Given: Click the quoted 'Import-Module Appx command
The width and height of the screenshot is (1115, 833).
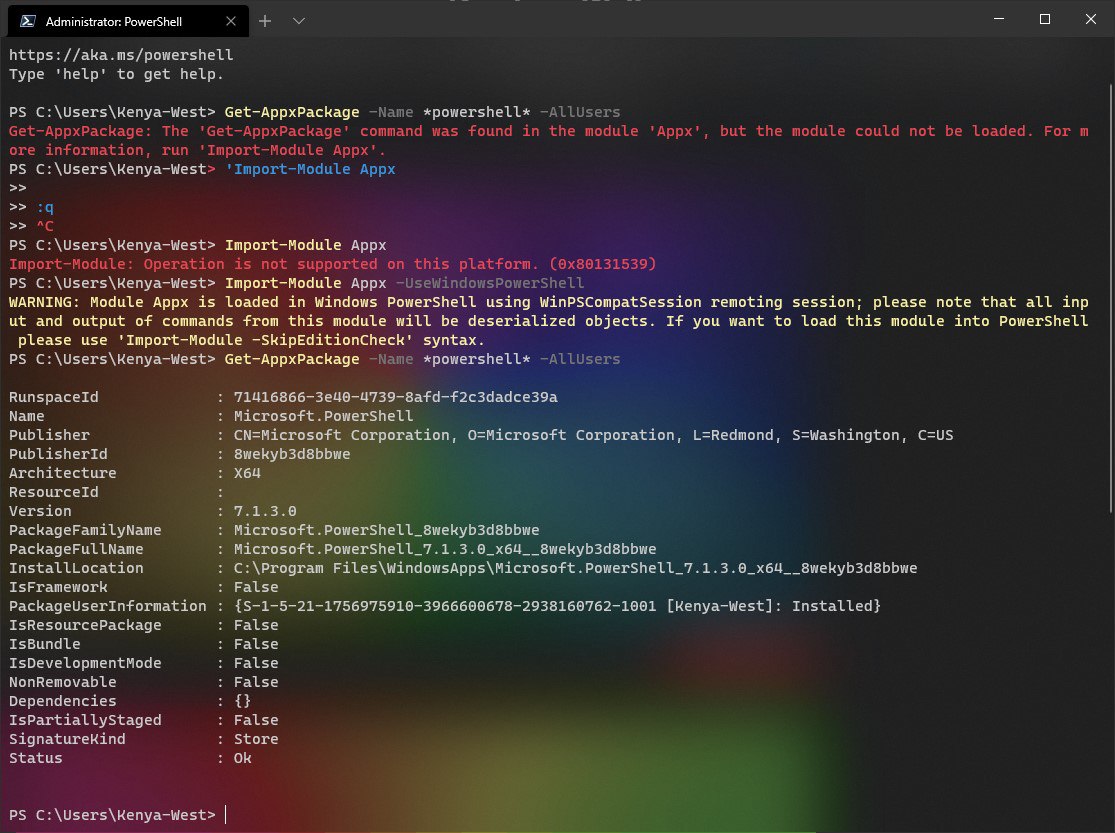Looking at the screenshot, I should pos(310,169).
